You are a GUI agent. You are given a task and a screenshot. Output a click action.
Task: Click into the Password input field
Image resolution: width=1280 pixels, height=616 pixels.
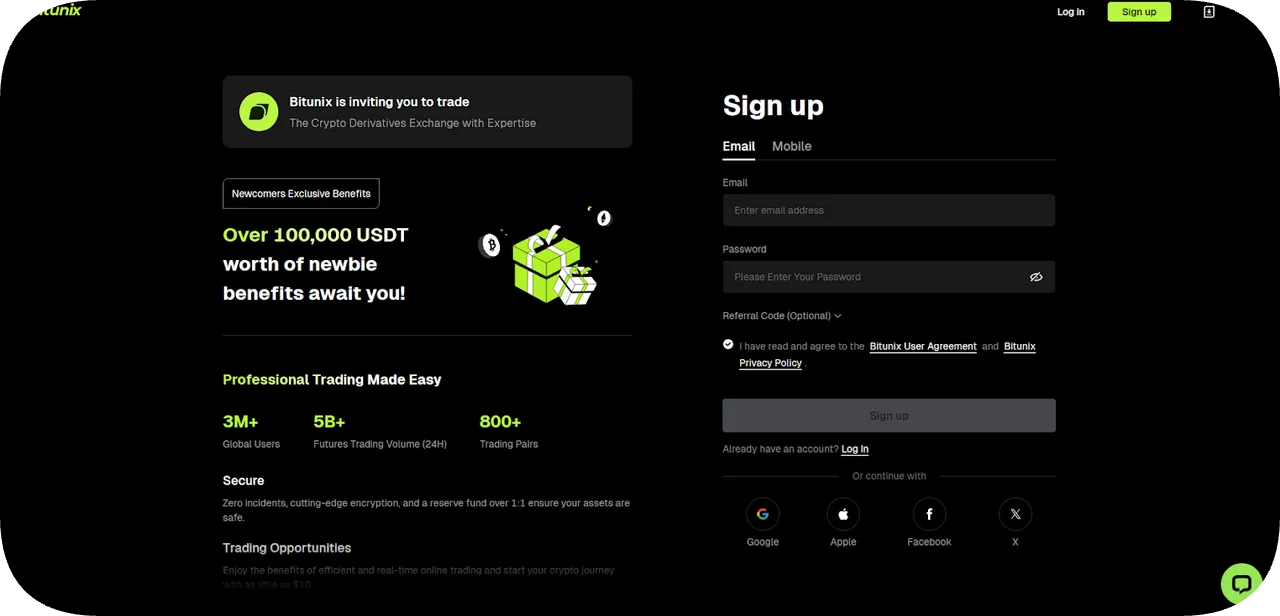[x=870, y=277]
